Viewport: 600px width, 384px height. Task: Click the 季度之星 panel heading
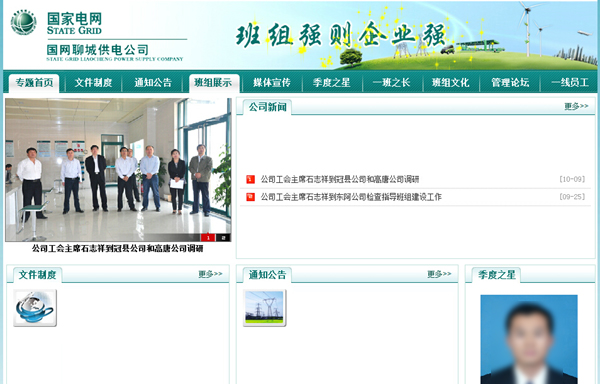coord(496,275)
